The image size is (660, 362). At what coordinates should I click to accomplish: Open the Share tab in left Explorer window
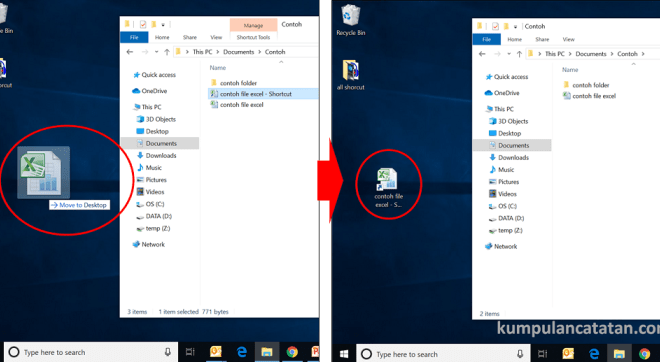(x=190, y=37)
